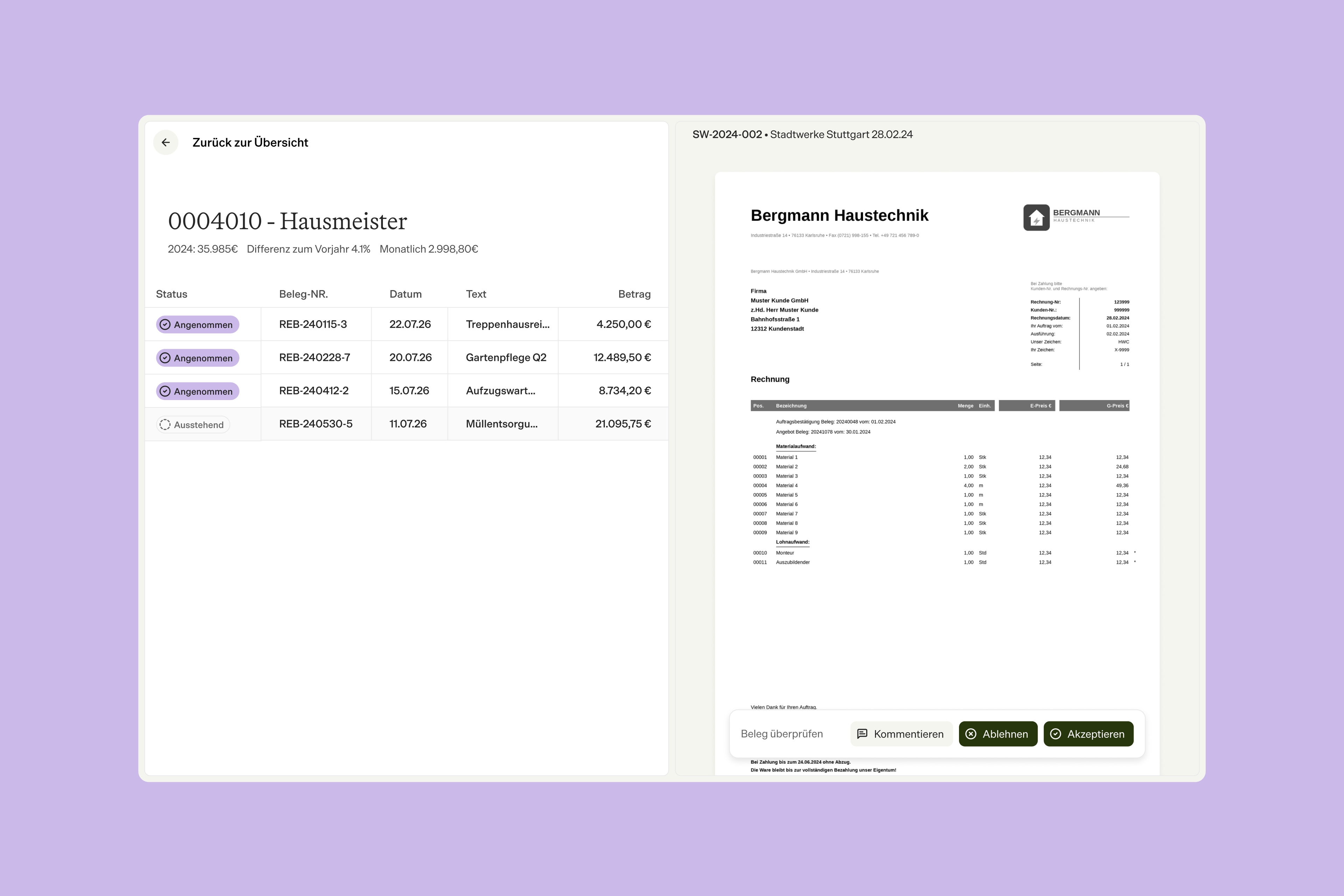Click the date 22.07.26
This screenshot has height=896, width=1344.
pos(410,324)
